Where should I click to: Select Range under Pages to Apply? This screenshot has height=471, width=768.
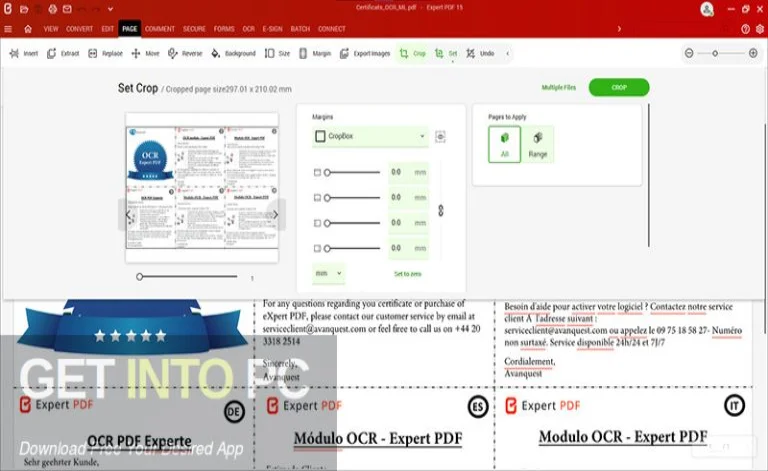tap(538, 144)
